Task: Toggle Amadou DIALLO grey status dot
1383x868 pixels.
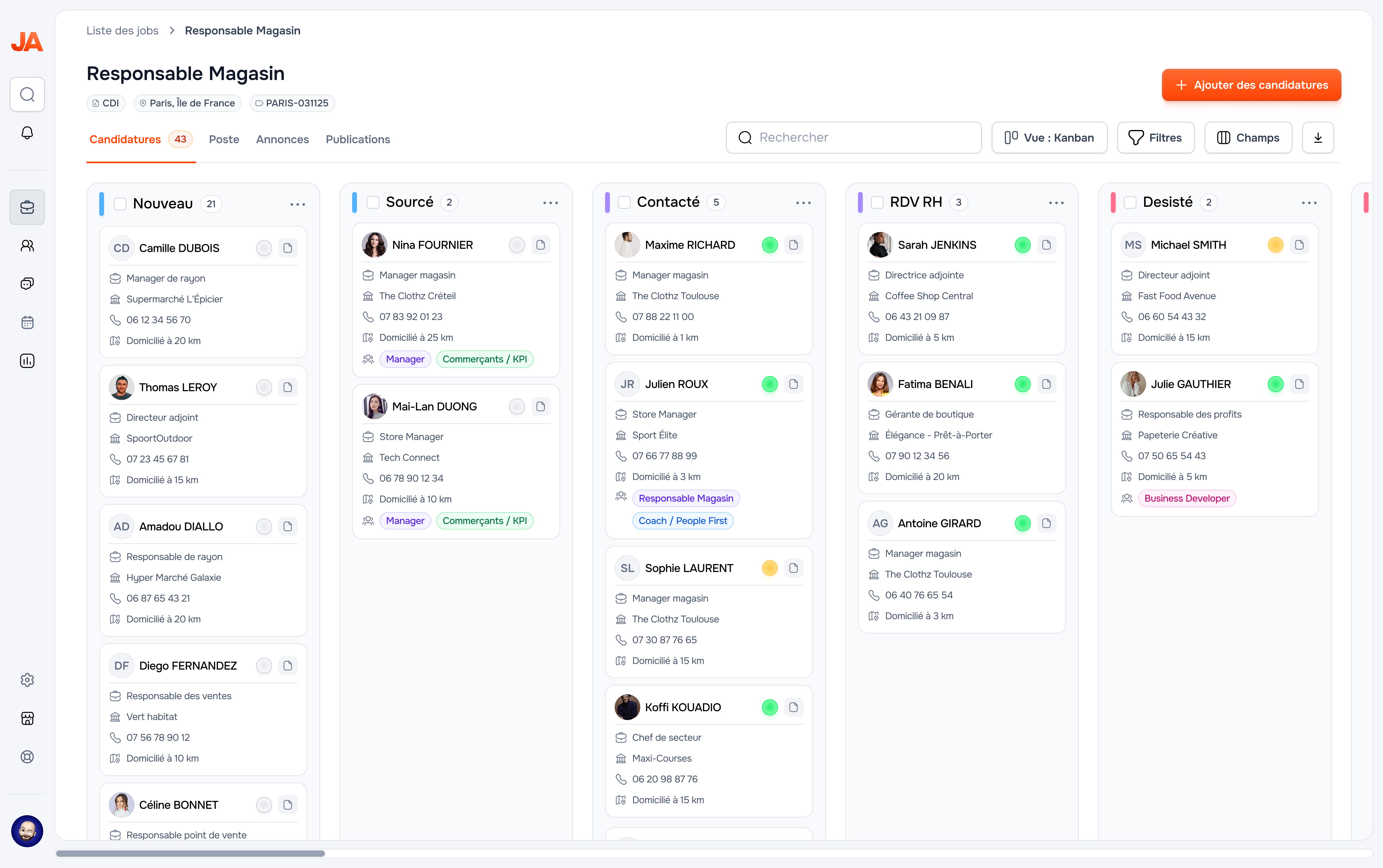Action: pos(264,526)
